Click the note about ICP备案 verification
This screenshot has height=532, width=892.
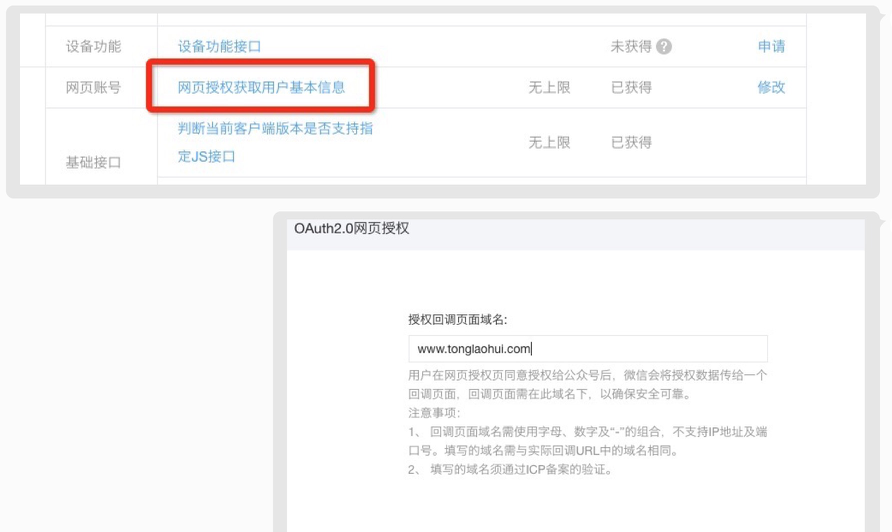[x=515, y=469]
